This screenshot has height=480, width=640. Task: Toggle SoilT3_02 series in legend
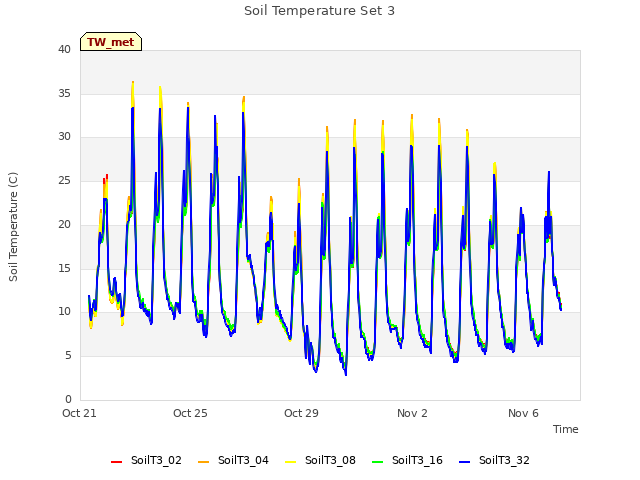click(146, 460)
